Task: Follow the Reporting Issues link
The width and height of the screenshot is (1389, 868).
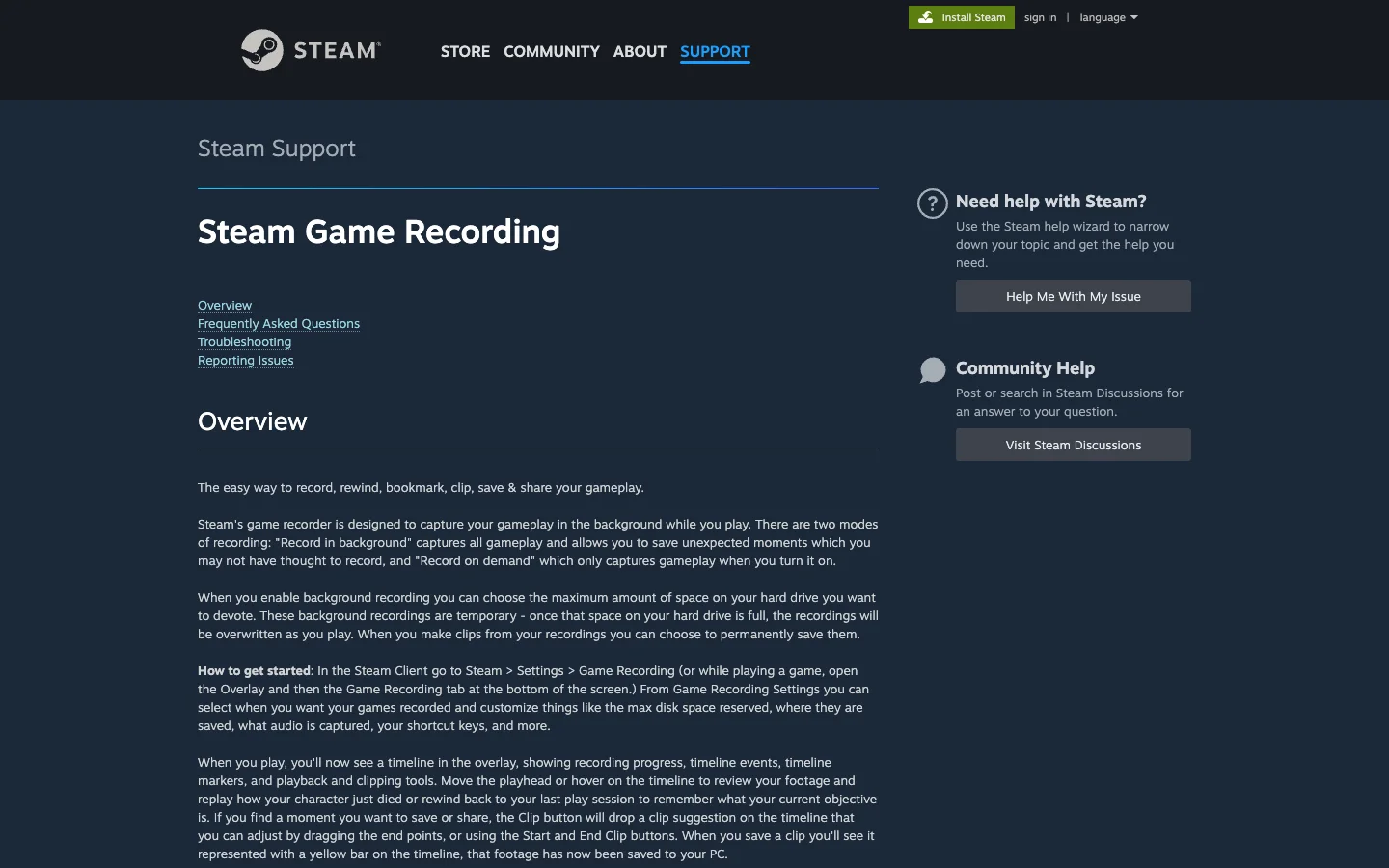Action: tap(246, 360)
